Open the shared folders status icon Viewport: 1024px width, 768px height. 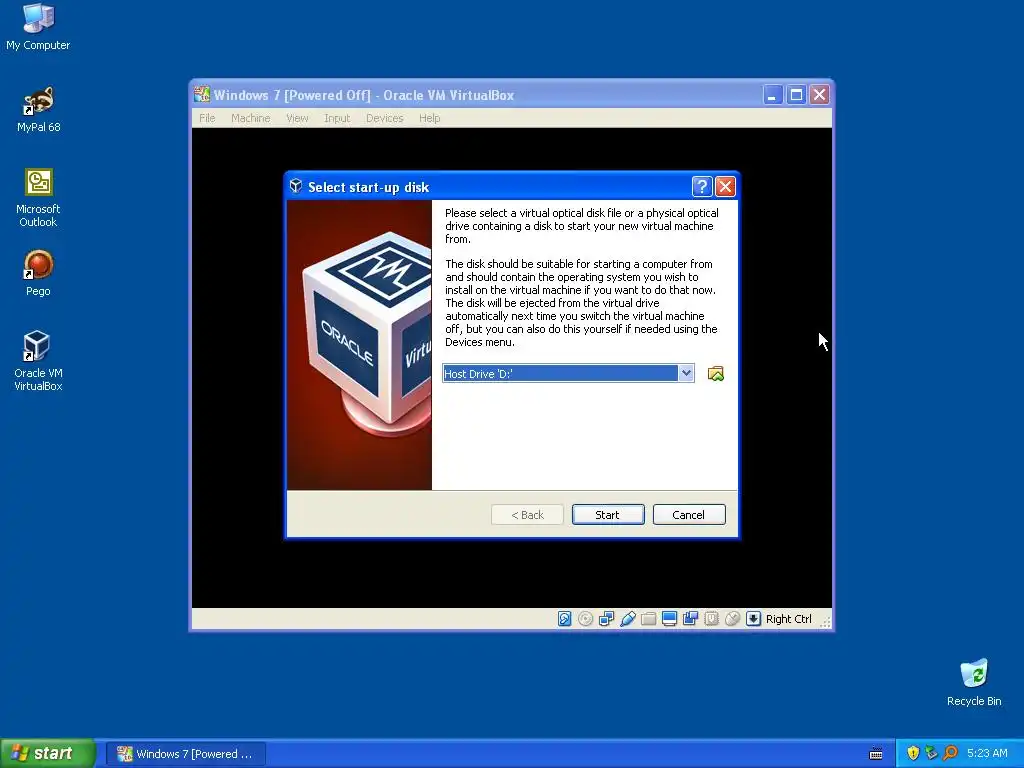pyautogui.click(x=648, y=618)
